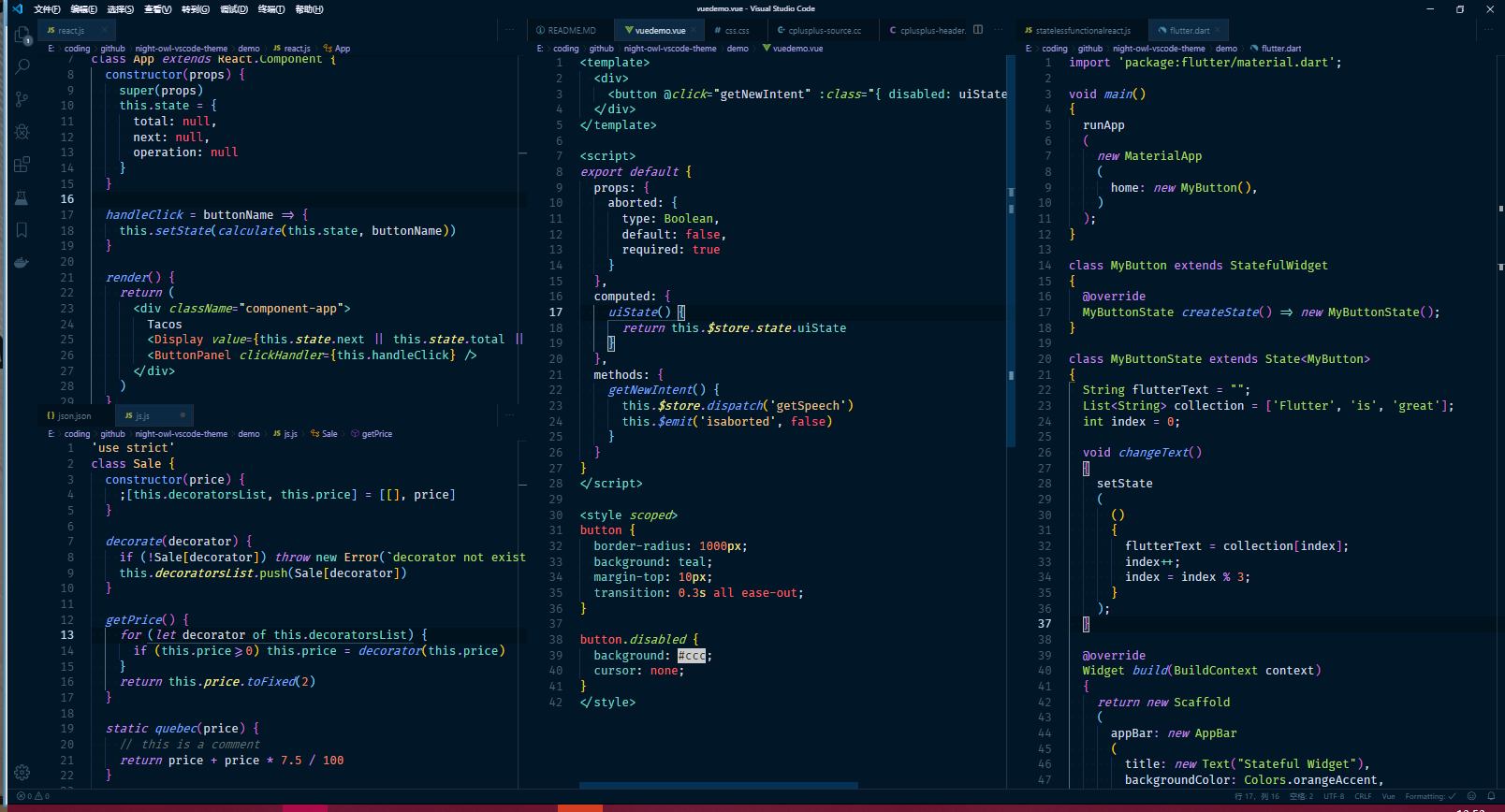Open flutter.dart breadcrumb in right editor

[x=1276, y=49]
